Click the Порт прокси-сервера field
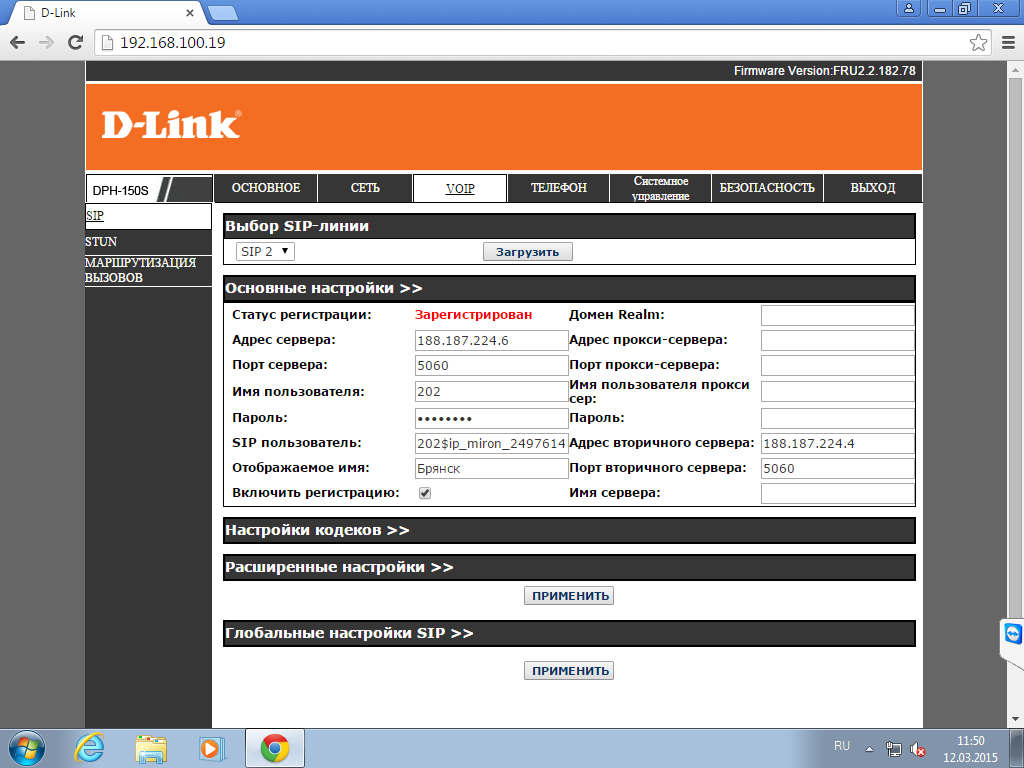 point(837,365)
